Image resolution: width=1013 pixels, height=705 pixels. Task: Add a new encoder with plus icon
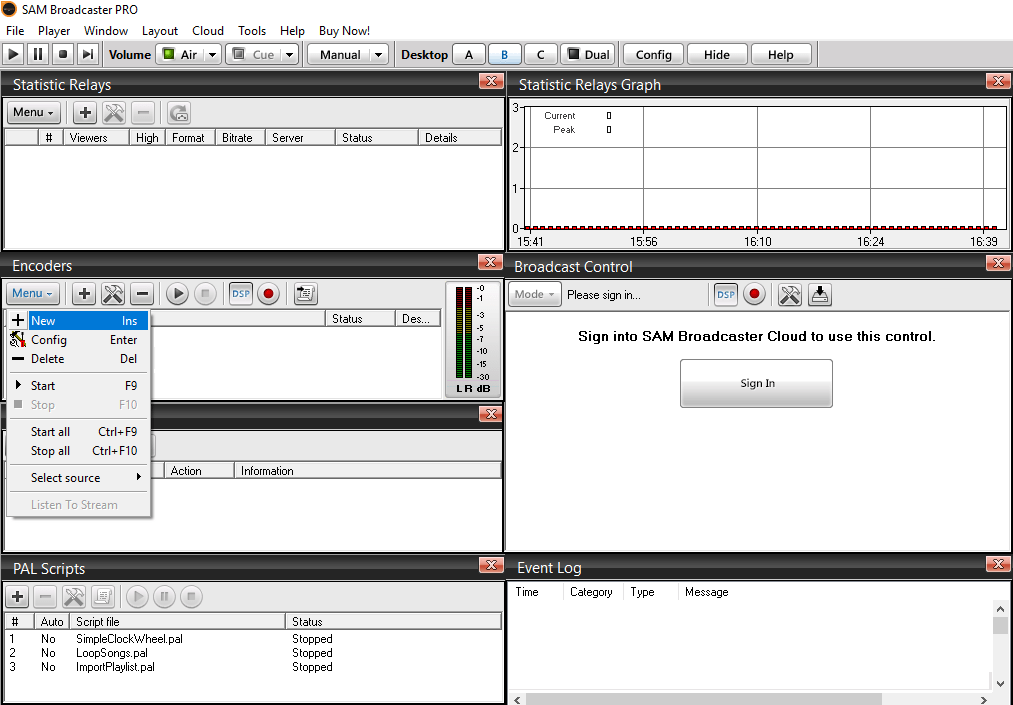[x=83, y=293]
